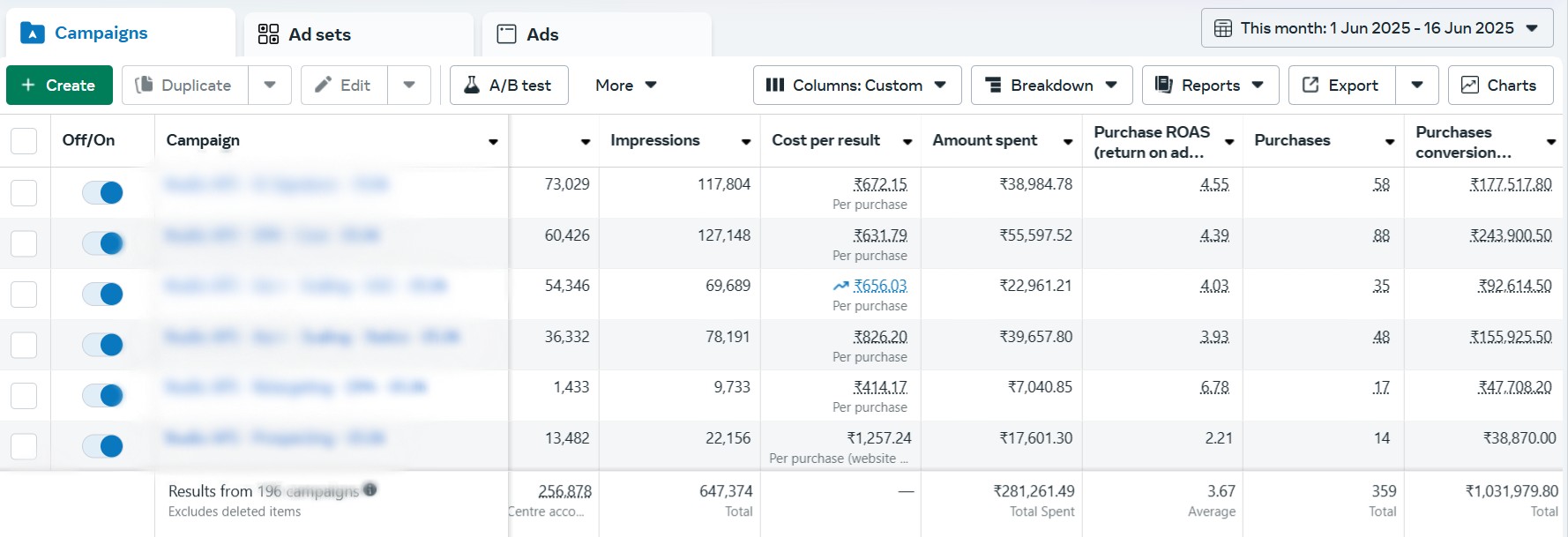
Task: Open the date range picker for This month
Action: (x=1376, y=28)
